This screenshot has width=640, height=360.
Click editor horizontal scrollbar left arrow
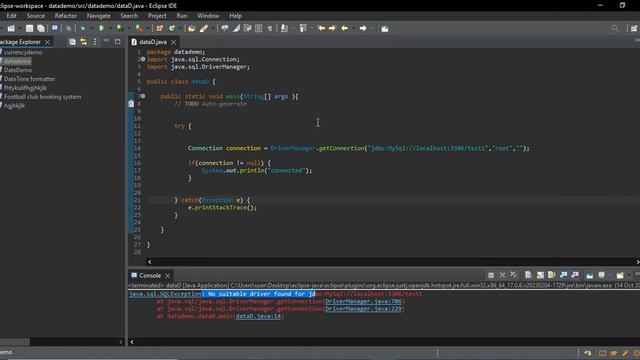(149, 262)
